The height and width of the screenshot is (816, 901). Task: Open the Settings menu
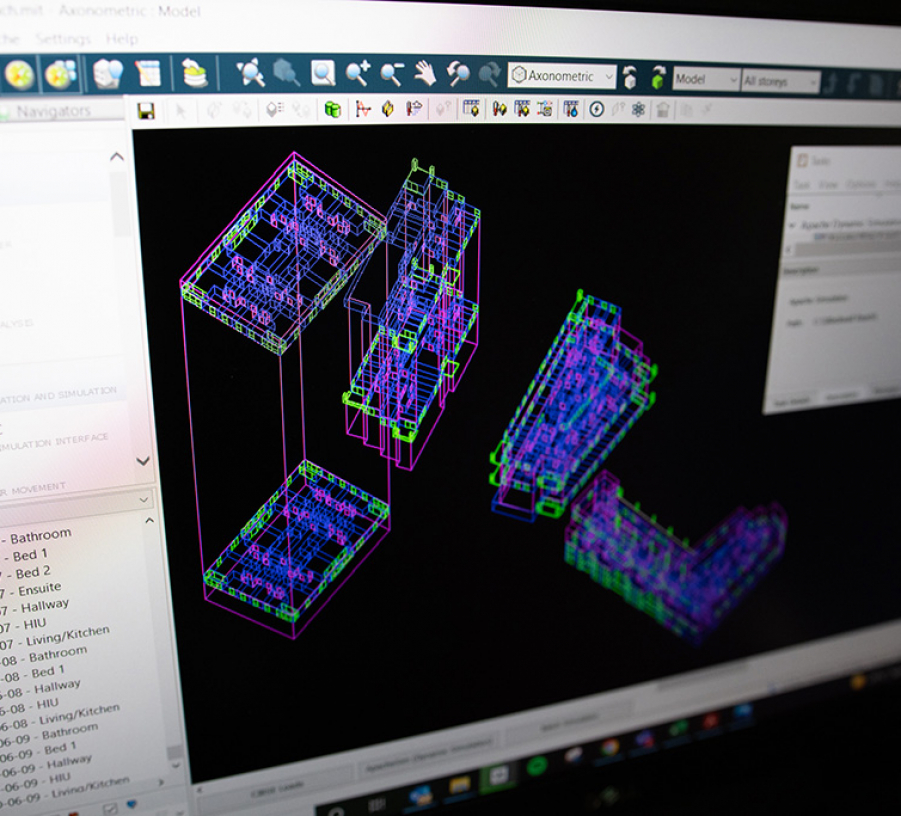coord(63,39)
